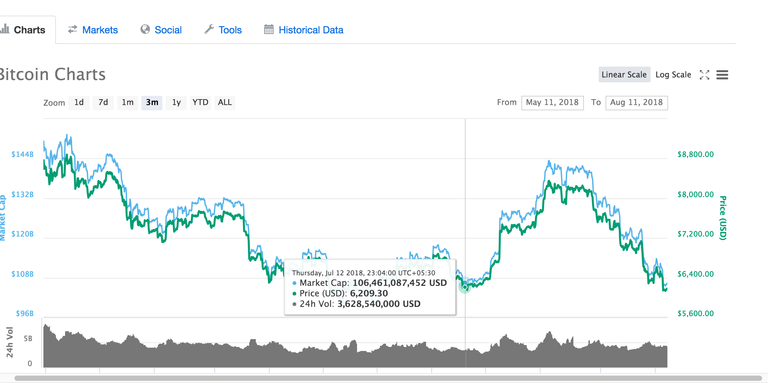This screenshot has width=768, height=383.
Task: Open the Charts tab
Action: (x=27, y=30)
